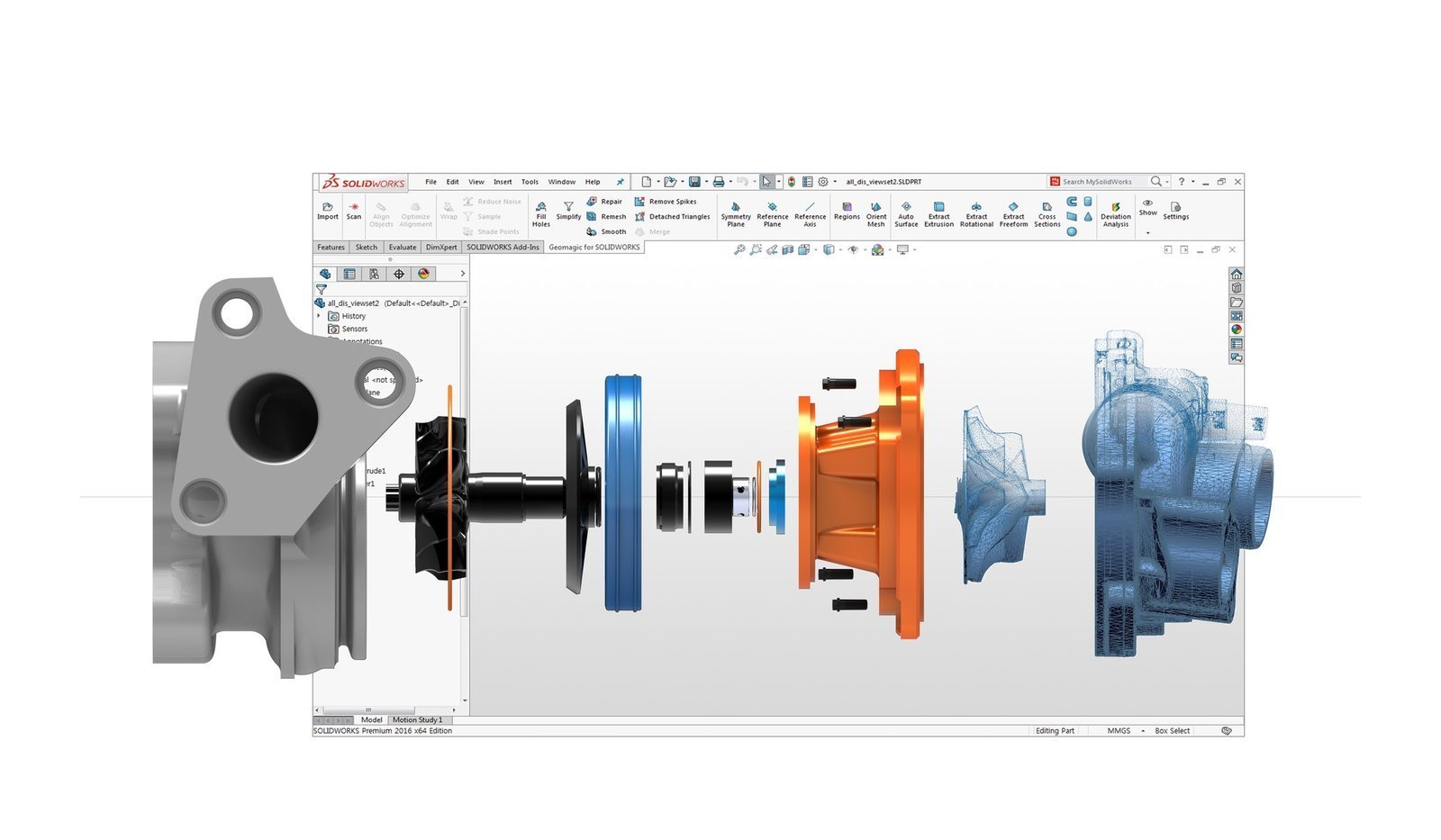Screen dimensions: 1441x840
Task: Click the Print icon in the title toolbar
Action: pyautogui.click(x=719, y=182)
